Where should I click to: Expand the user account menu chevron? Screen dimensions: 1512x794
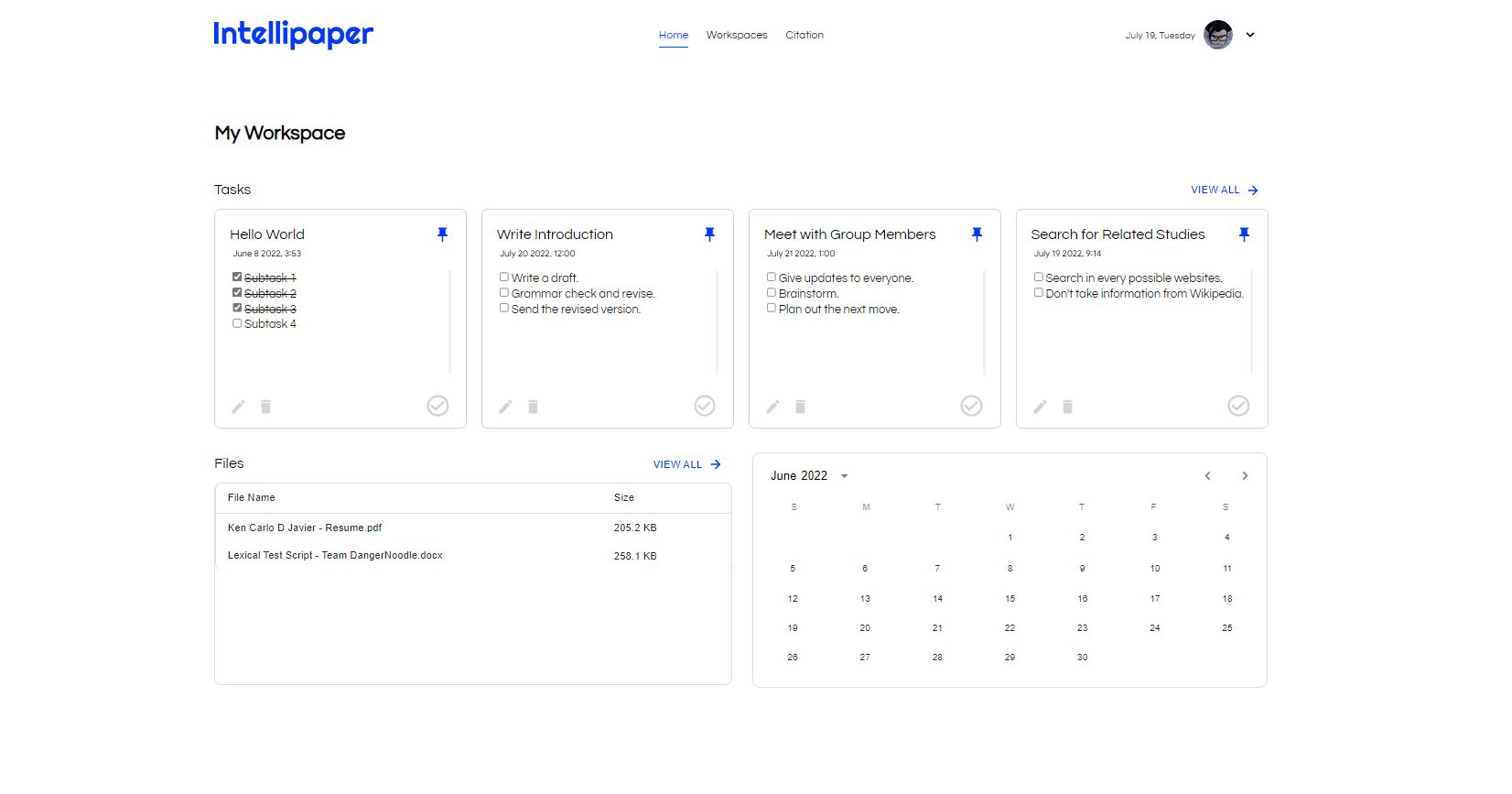tap(1250, 35)
